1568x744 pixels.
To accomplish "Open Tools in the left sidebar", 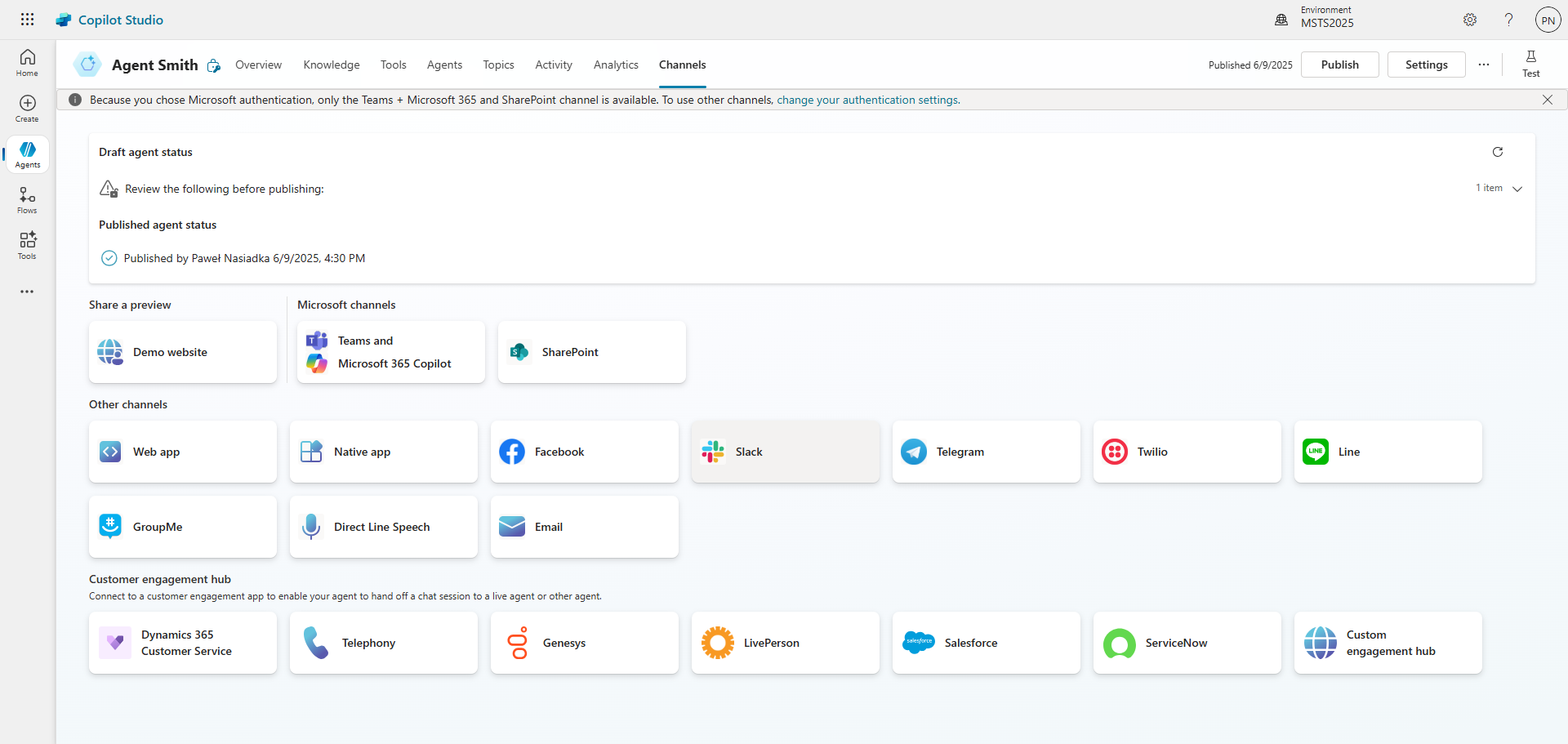I will click(27, 245).
